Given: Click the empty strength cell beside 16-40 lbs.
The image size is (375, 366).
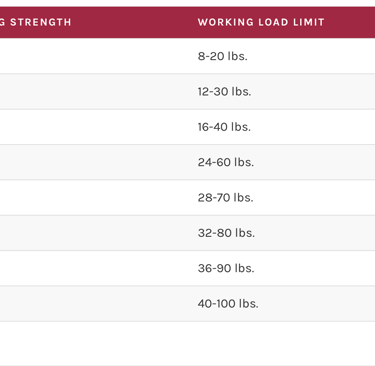Looking at the screenshot, I should (x=93, y=127).
